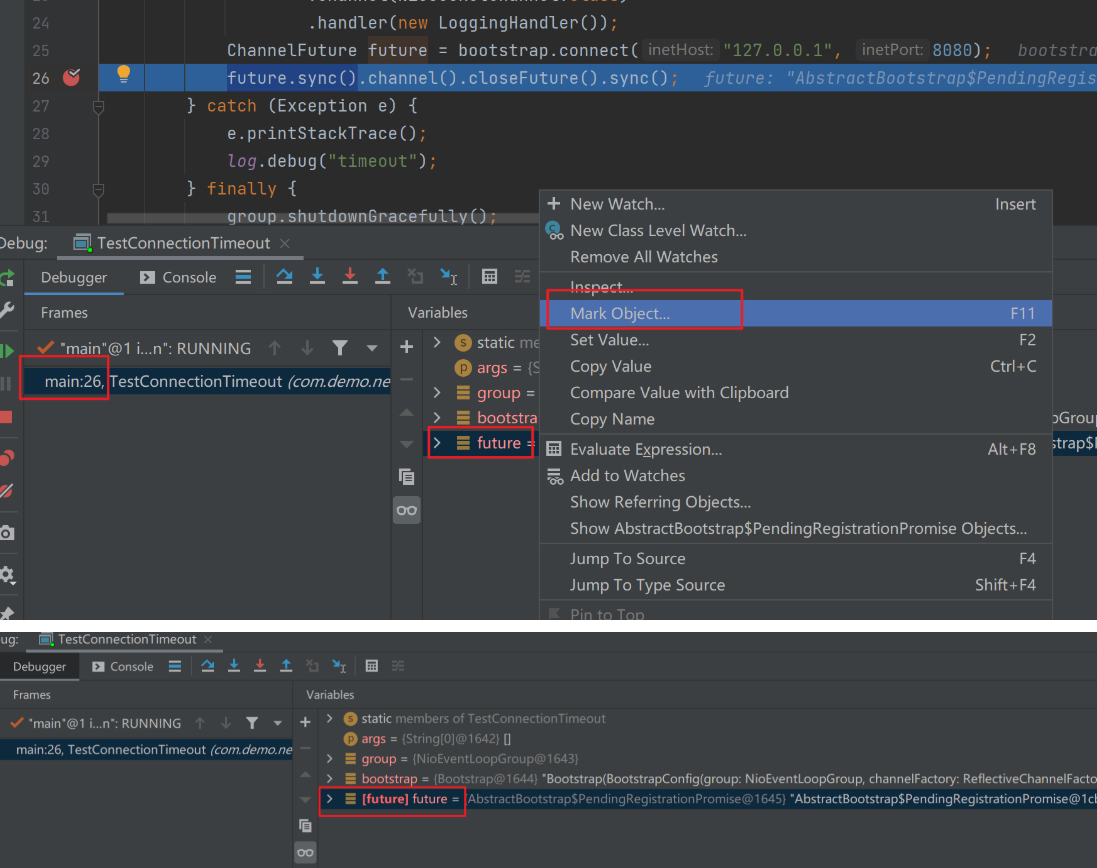Click the wrench icon to modify run configuration
This screenshot has height=868, width=1097.
pos(6,312)
